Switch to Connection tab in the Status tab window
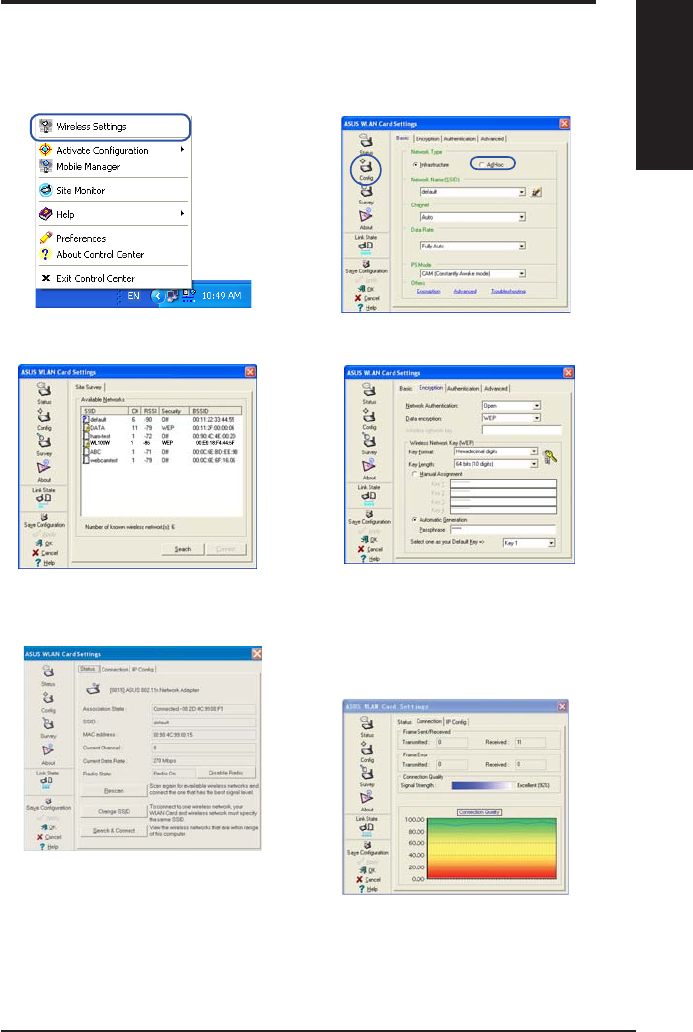Screen dimensions: 693x1032 (115, 669)
